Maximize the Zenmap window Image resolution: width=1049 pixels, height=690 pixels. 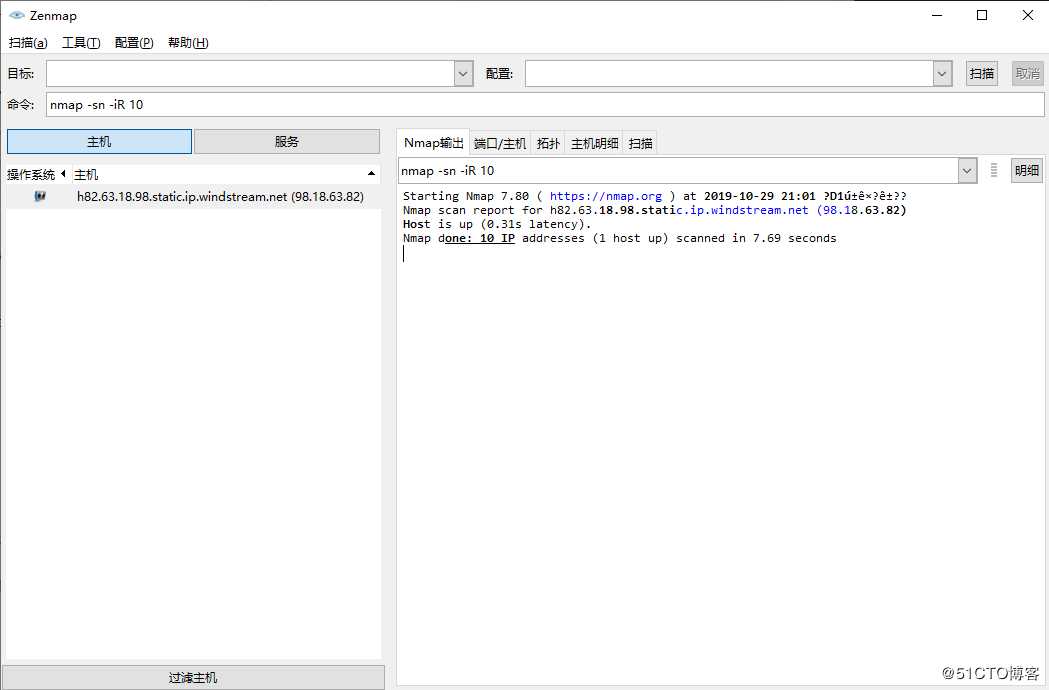point(982,15)
